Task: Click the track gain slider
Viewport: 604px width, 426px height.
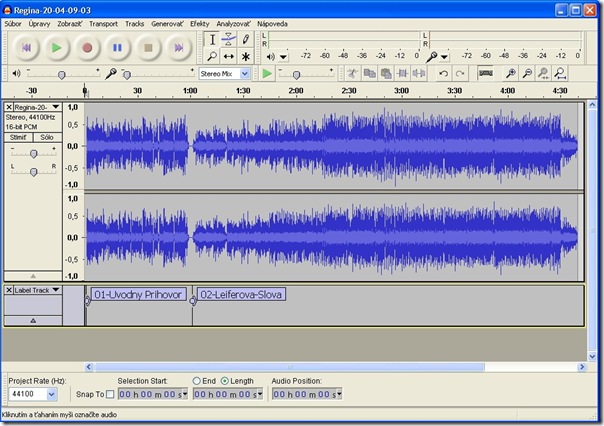Action: coord(34,154)
